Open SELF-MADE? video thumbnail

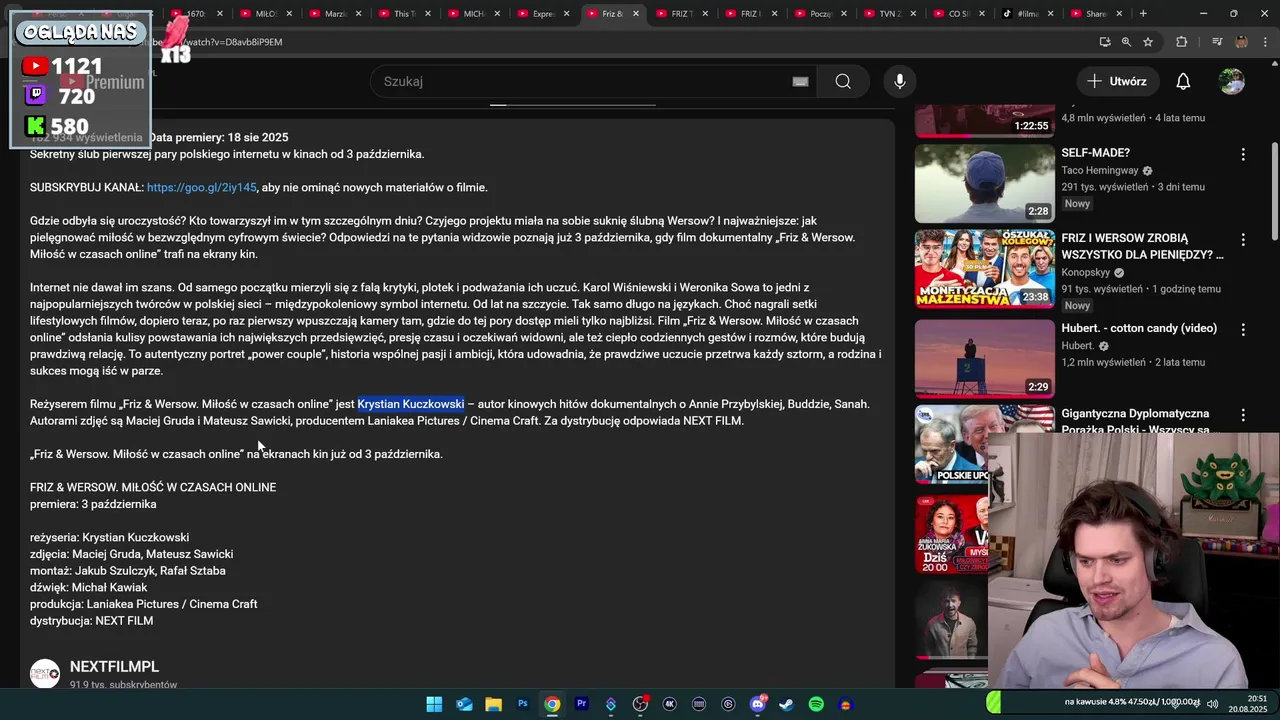985,184
